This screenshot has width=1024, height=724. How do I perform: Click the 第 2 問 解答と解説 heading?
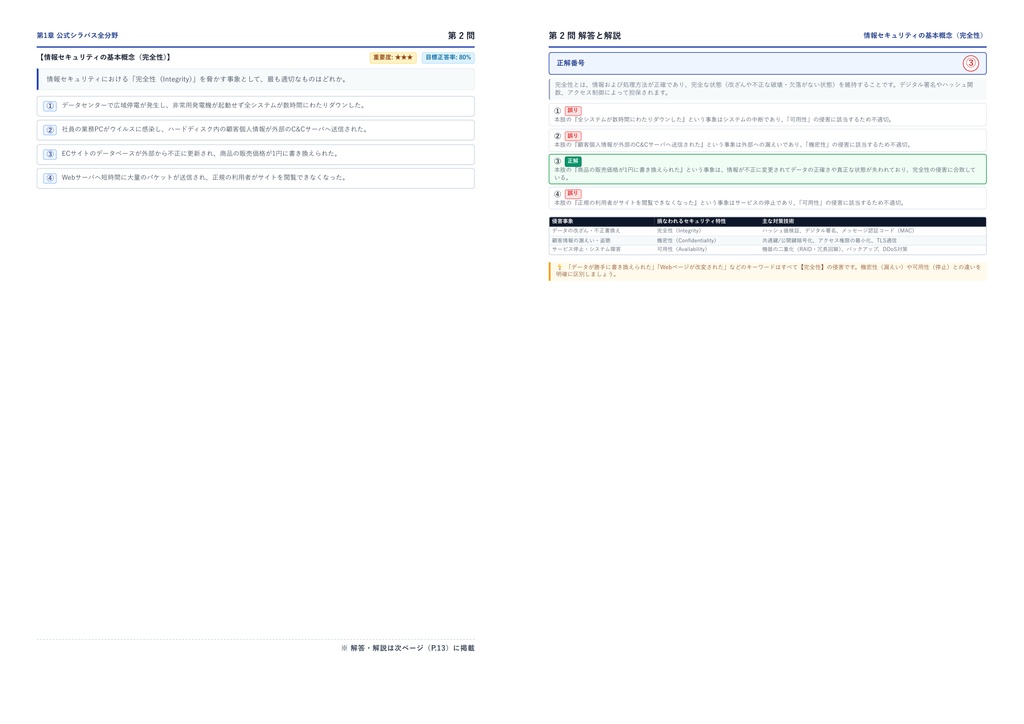point(584,35)
